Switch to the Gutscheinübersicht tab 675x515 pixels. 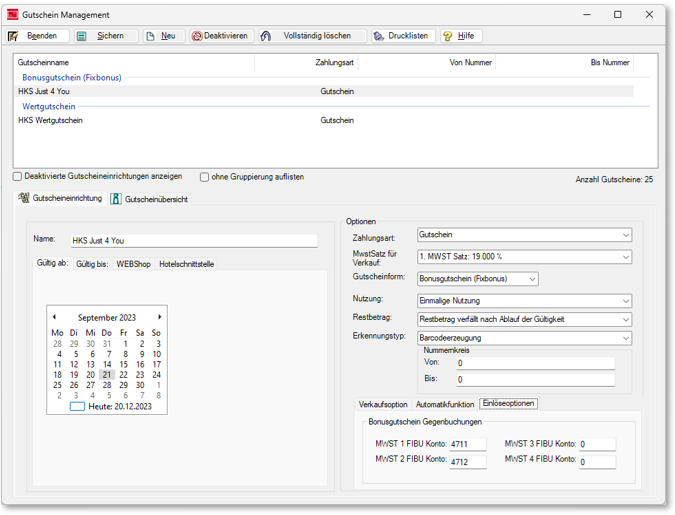(149, 199)
